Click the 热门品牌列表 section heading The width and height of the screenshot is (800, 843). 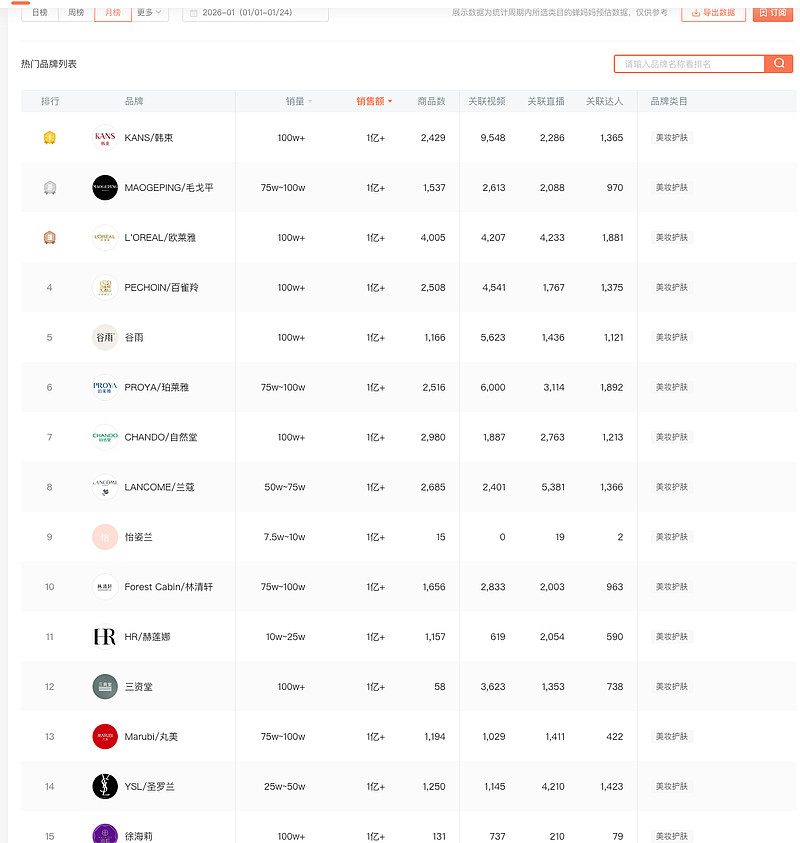pyautogui.click(x=49, y=64)
